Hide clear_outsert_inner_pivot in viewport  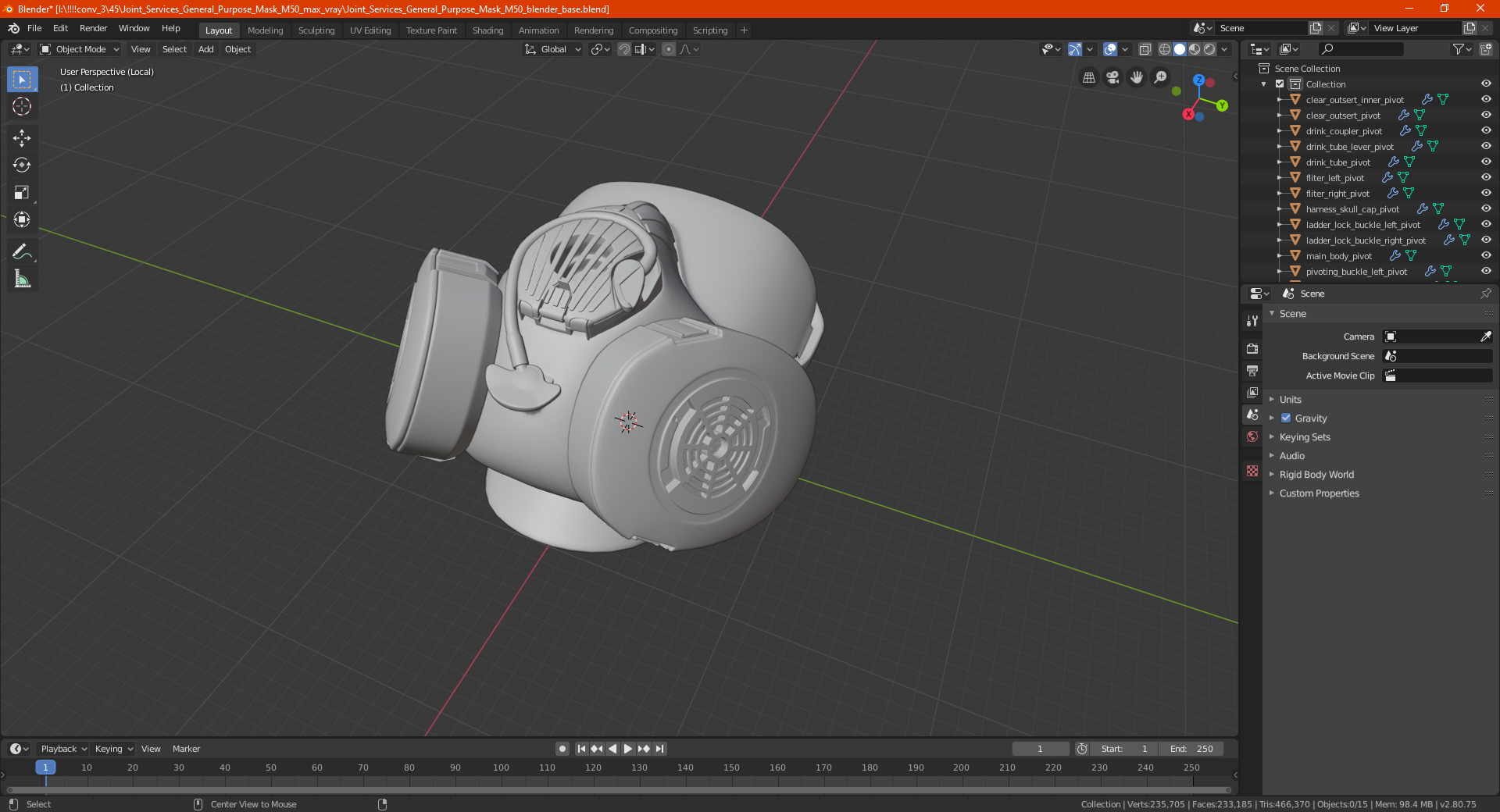[x=1486, y=100]
